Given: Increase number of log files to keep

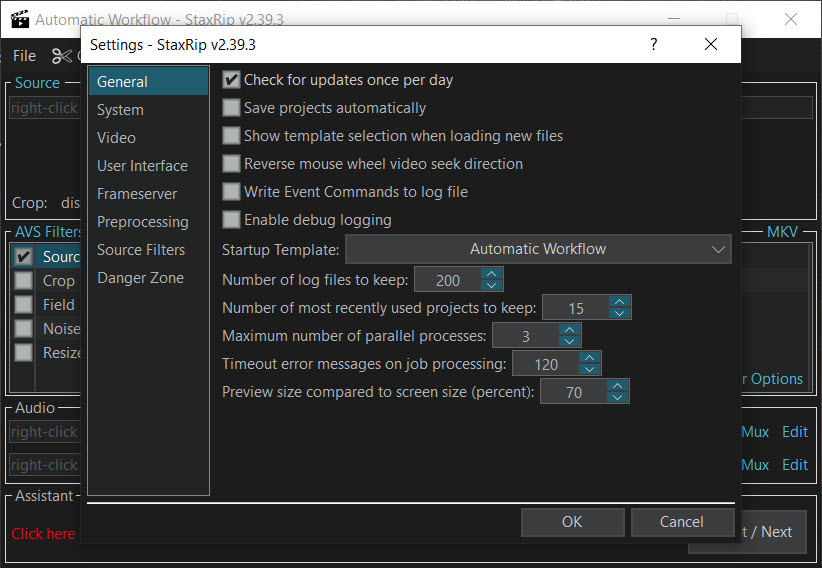Looking at the screenshot, I should coord(491,273).
